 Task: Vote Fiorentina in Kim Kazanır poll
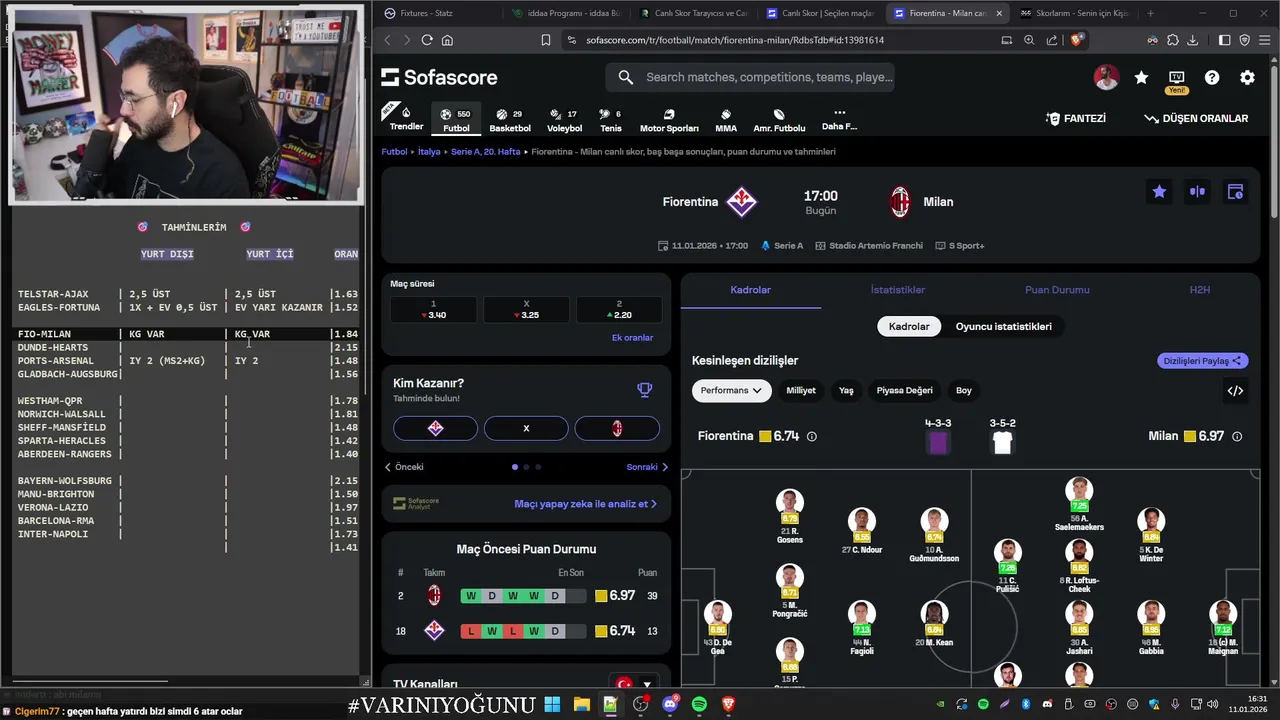coord(435,428)
